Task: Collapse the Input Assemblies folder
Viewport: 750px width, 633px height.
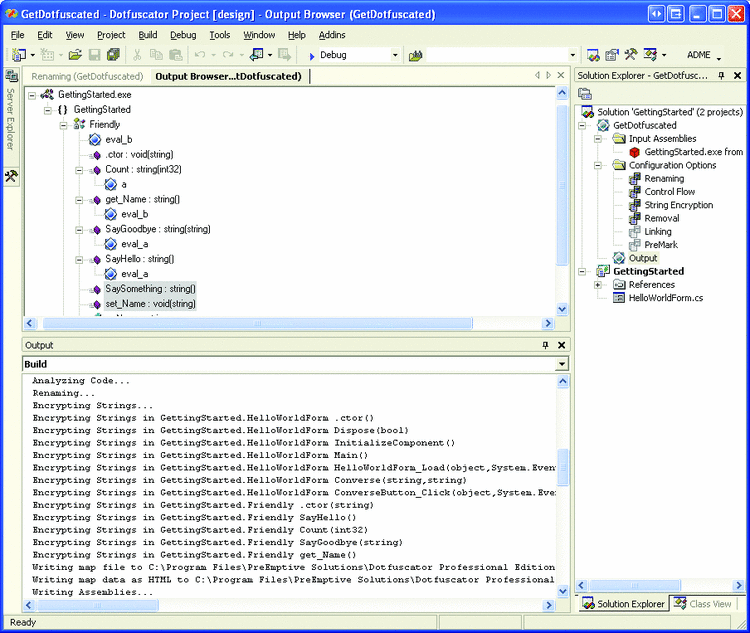Action: click(x=598, y=139)
